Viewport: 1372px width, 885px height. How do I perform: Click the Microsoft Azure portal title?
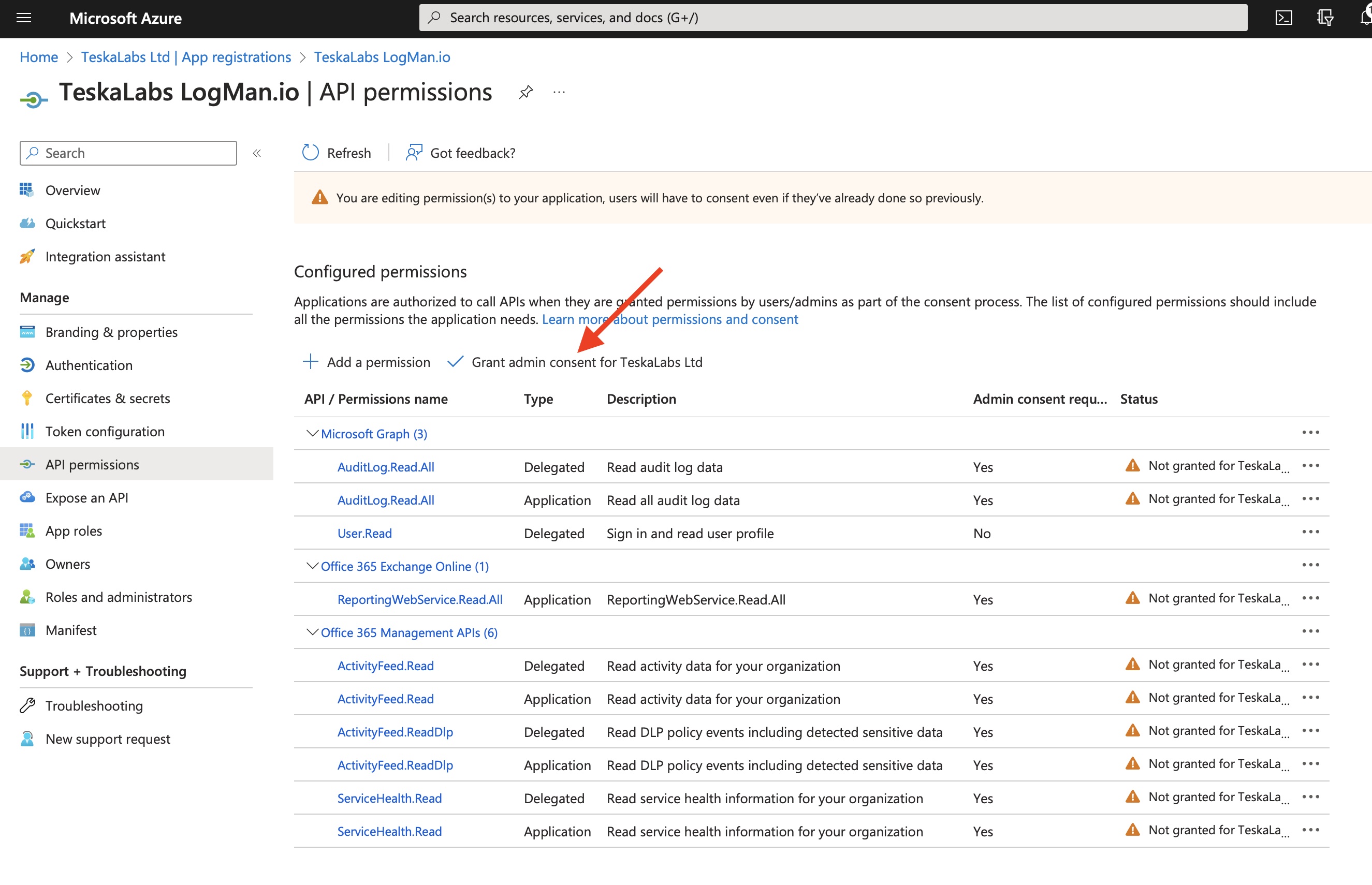(x=125, y=19)
